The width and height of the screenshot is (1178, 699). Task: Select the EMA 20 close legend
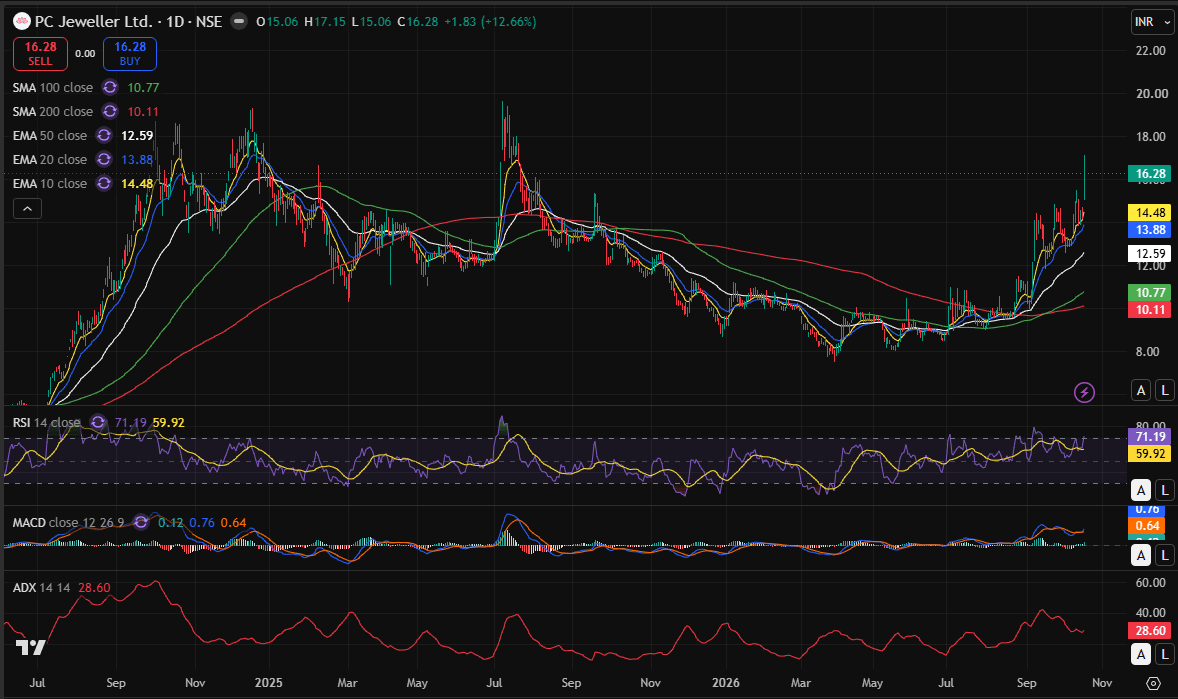point(50,160)
